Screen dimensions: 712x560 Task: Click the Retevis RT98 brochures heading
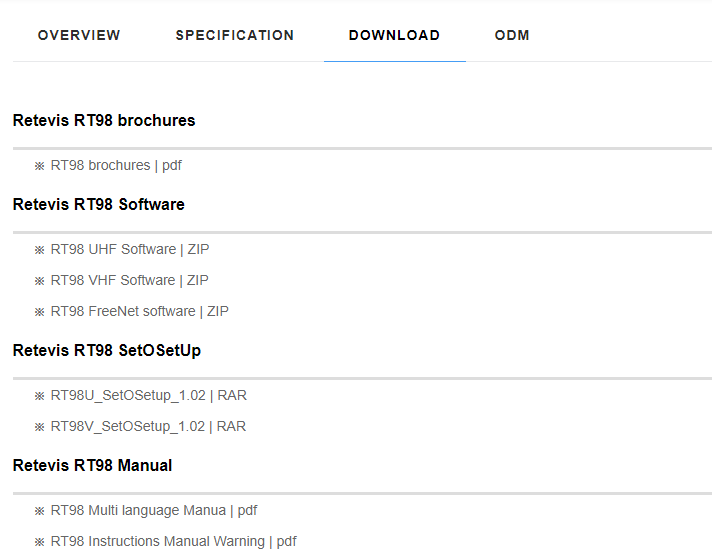pos(104,120)
